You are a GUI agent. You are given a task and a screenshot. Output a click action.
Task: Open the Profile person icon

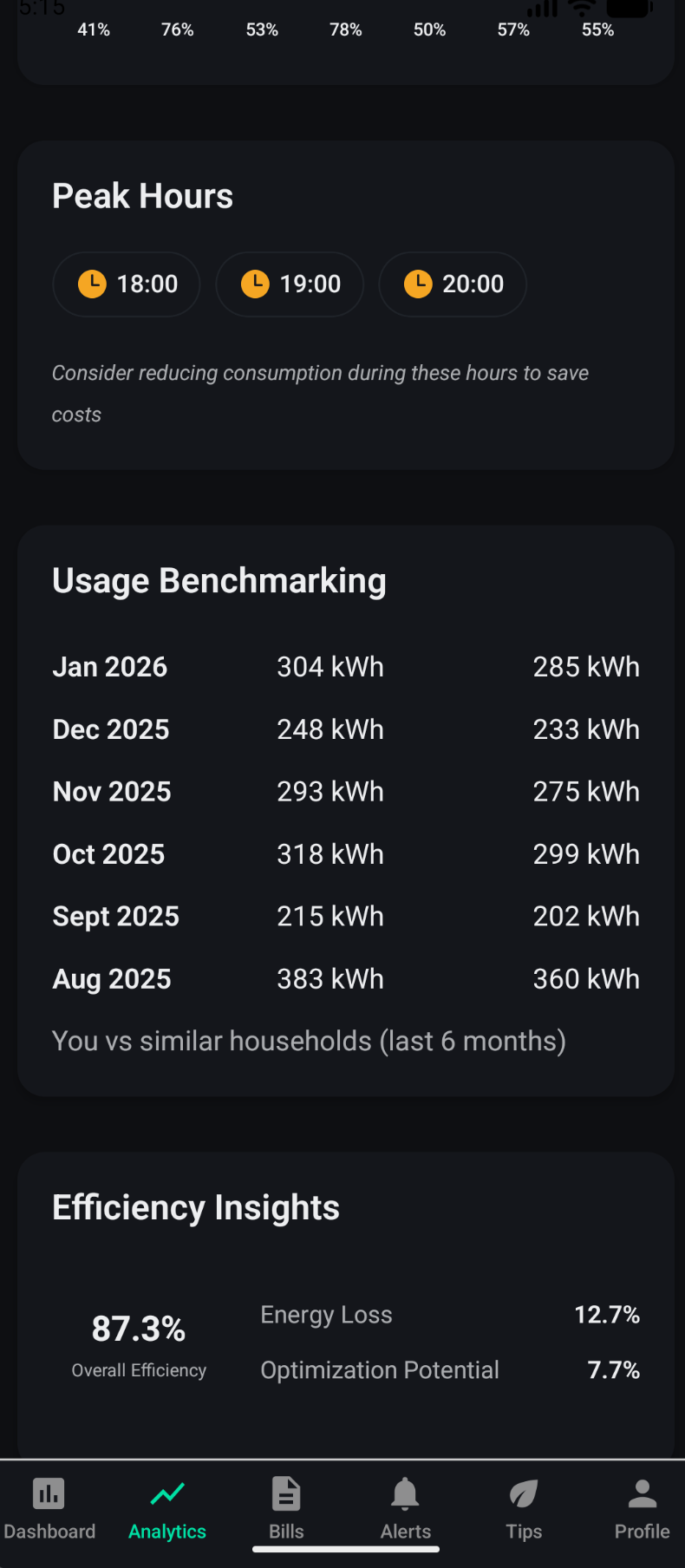[643, 1493]
